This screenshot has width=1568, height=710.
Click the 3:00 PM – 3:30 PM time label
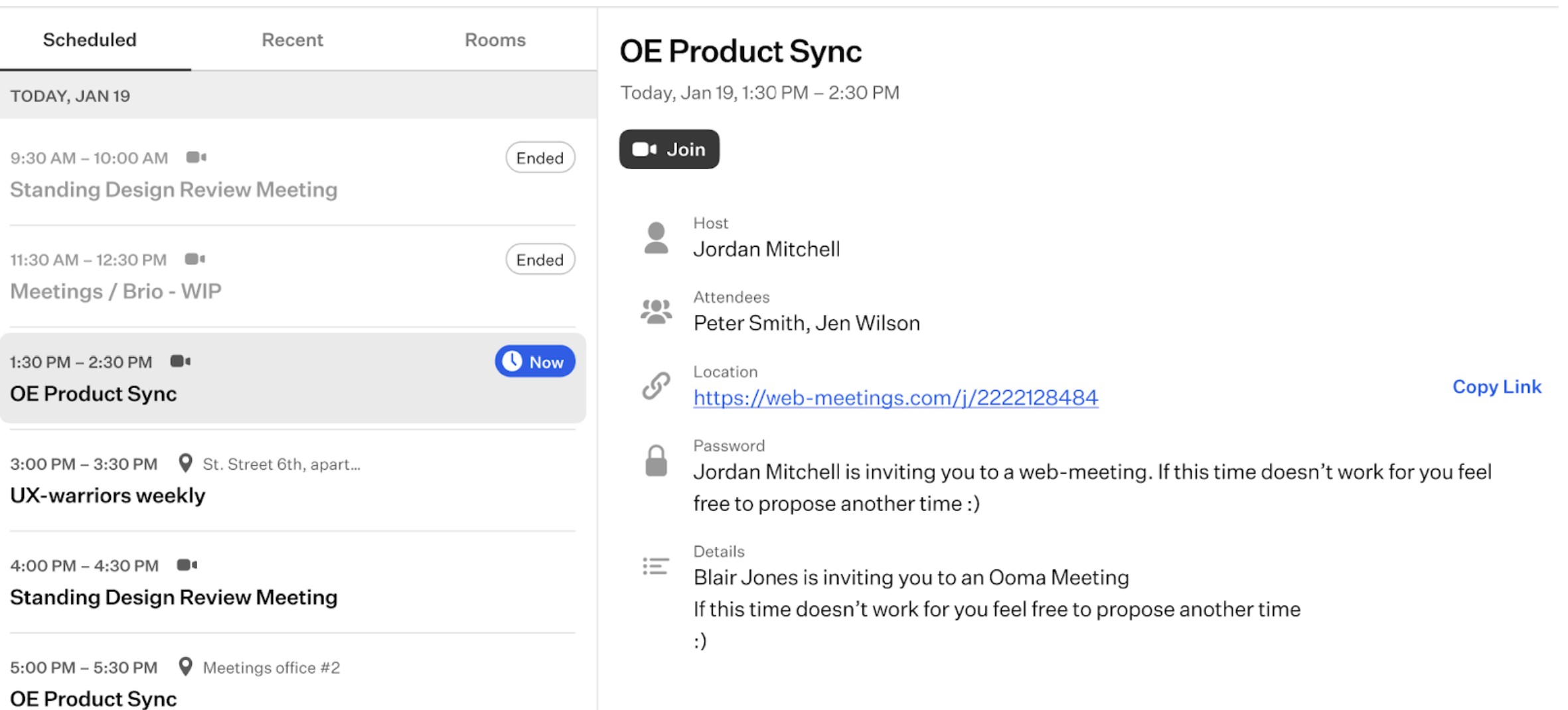[84, 464]
